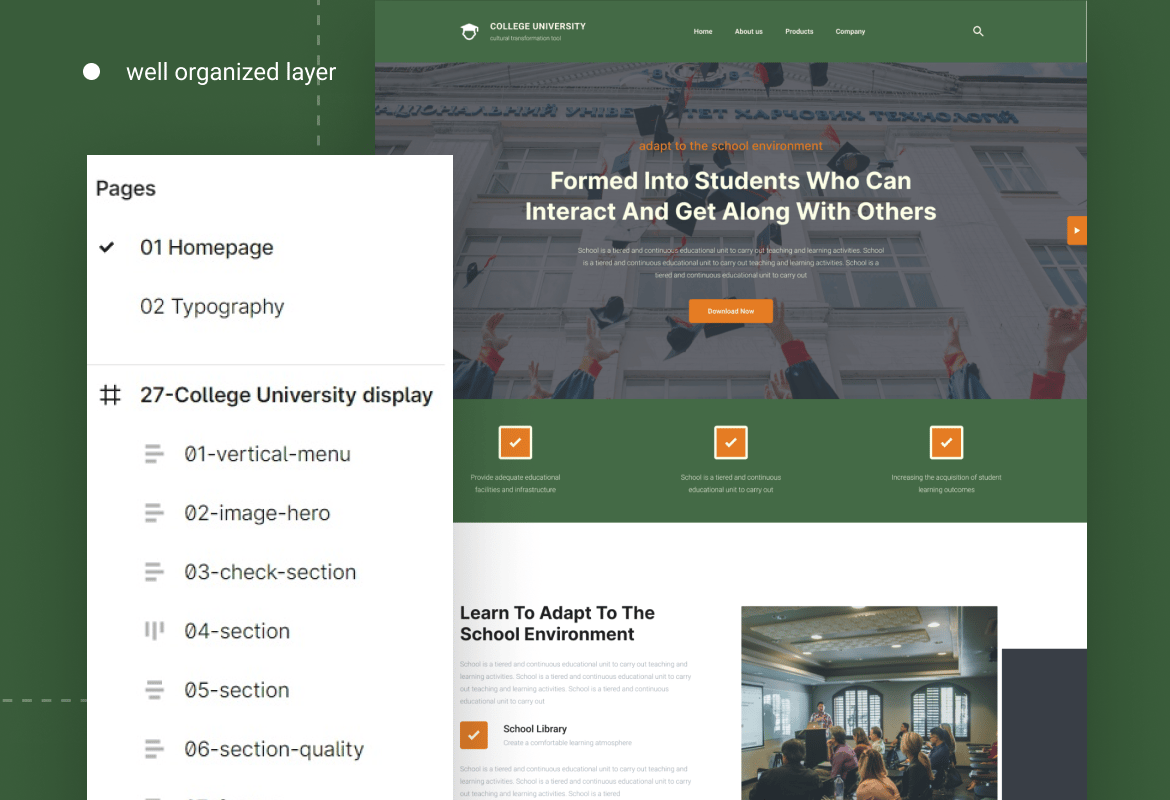Click the middle orange check box icon
This screenshot has width=1170, height=800.
click(731, 443)
